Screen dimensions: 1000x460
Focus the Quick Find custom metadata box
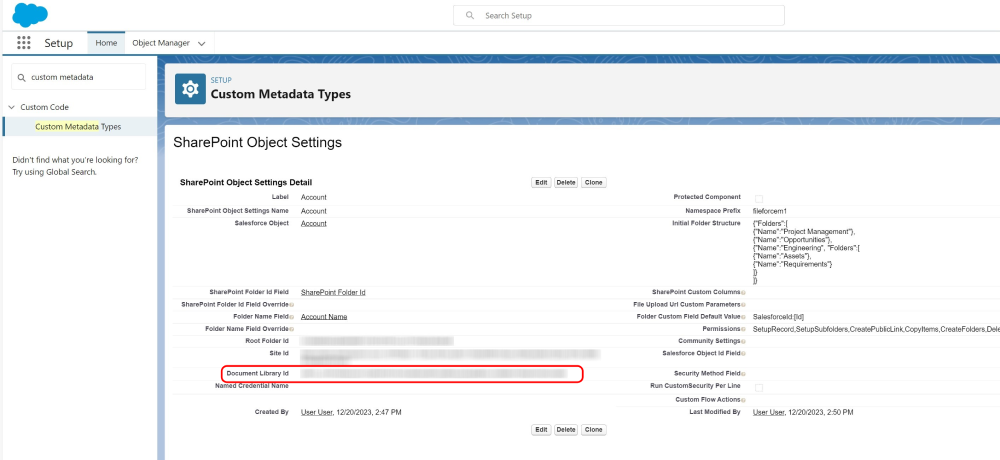point(78,77)
